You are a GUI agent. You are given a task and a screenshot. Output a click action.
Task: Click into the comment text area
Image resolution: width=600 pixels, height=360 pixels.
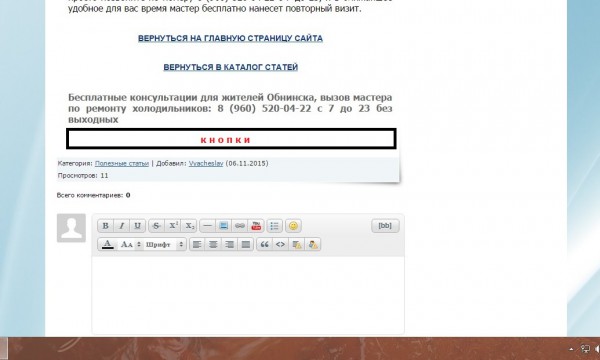click(x=248, y=295)
